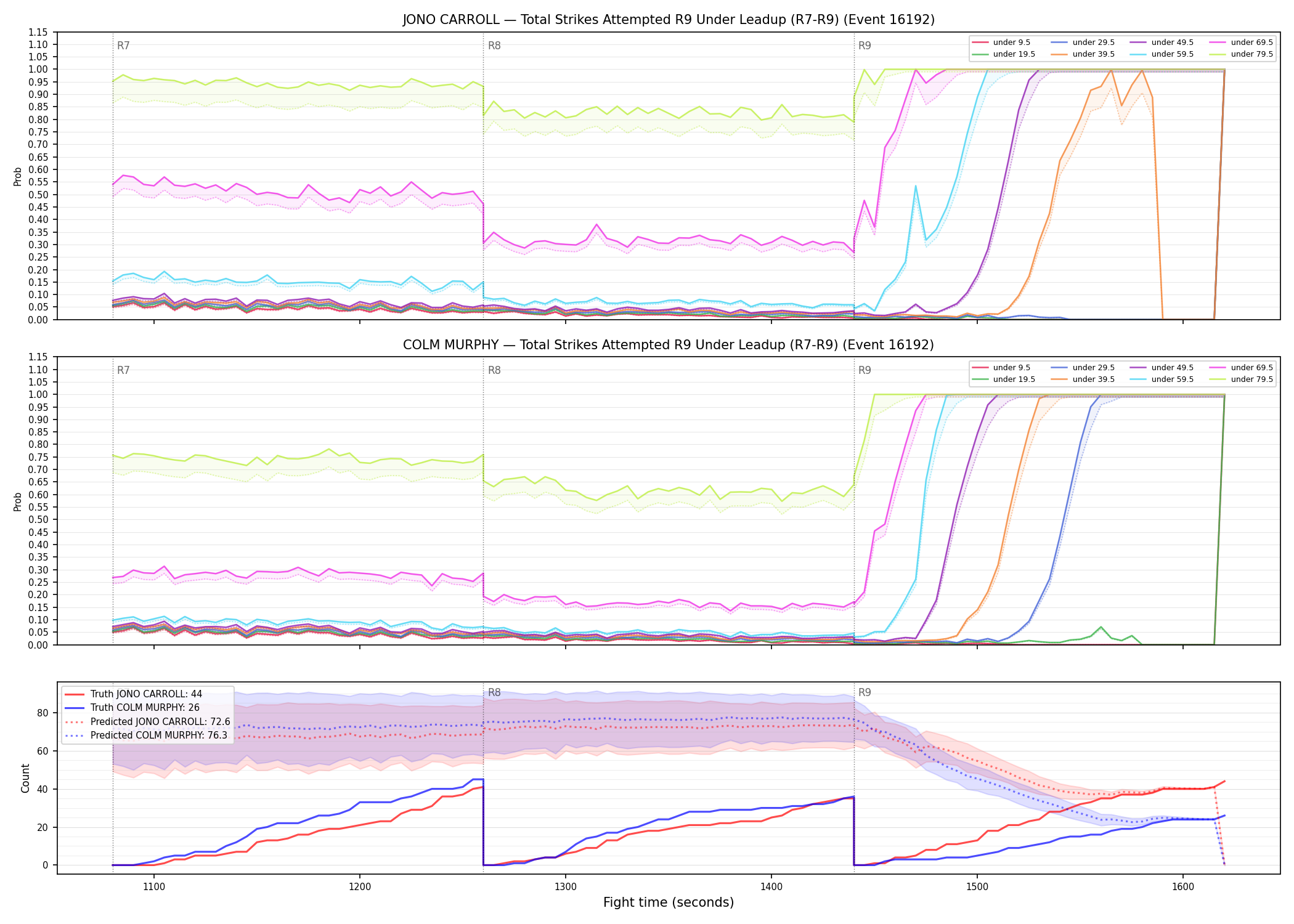
Task: Click the R9 round marker in Colm Murphy chart
Action: point(865,370)
